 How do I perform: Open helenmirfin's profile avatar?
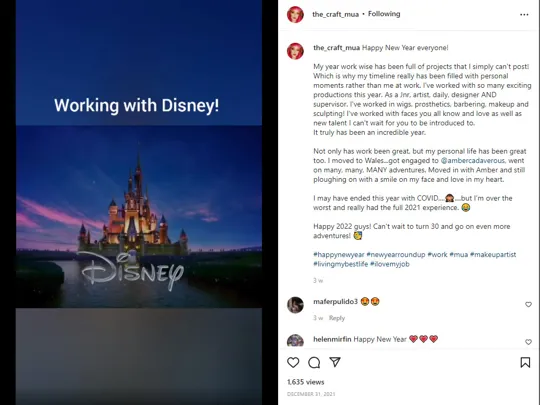pos(295,340)
